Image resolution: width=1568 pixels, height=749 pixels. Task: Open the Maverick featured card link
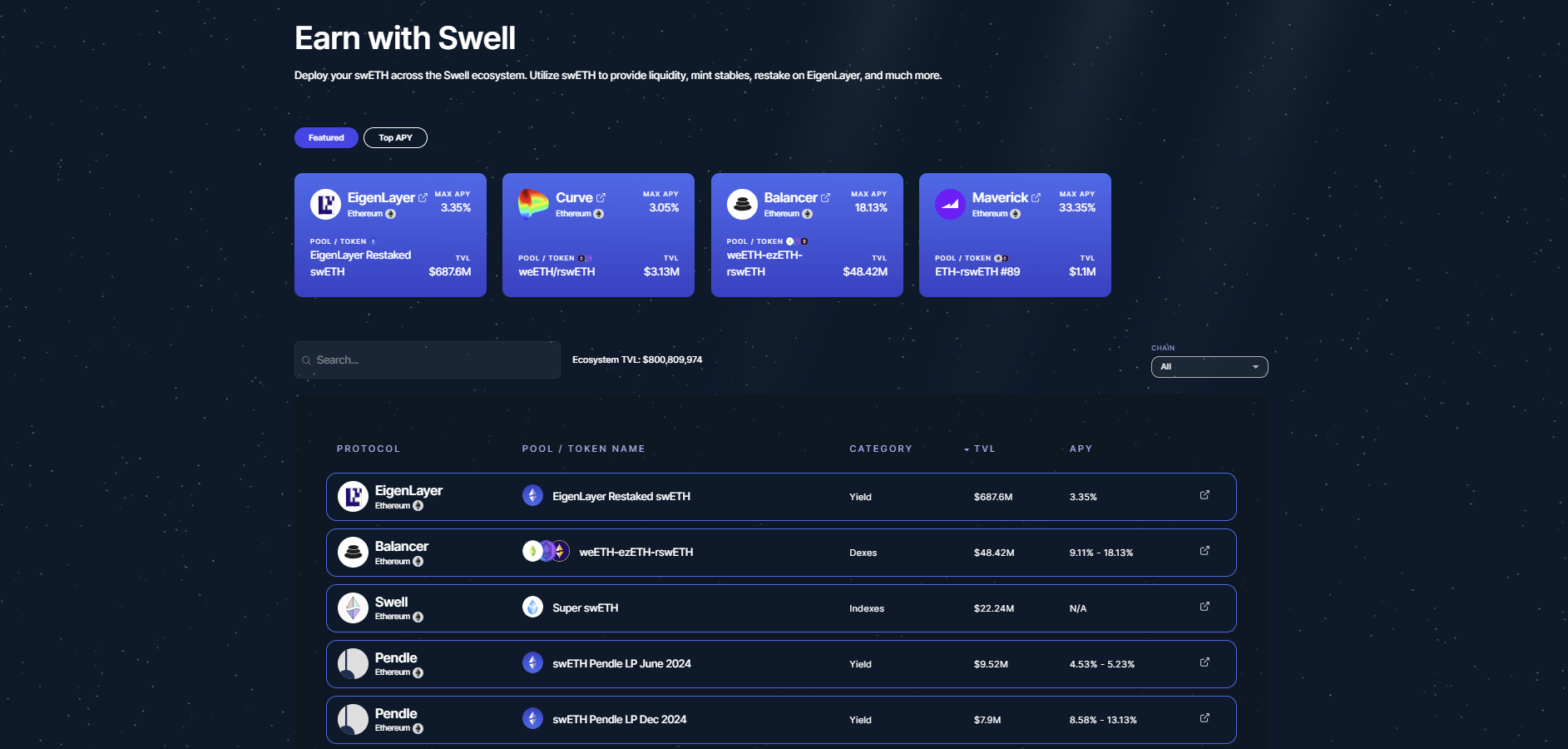coord(1036,198)
